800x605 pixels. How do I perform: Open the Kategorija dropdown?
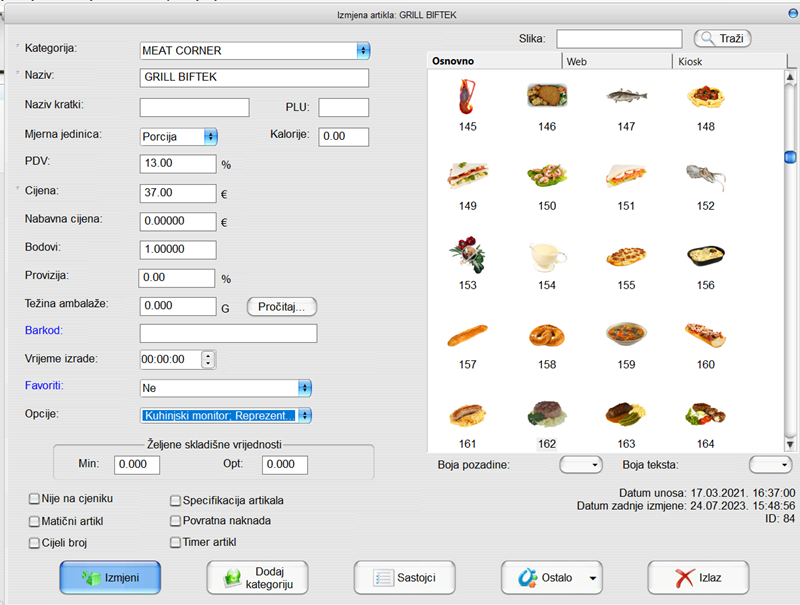[x=362, y=50]
